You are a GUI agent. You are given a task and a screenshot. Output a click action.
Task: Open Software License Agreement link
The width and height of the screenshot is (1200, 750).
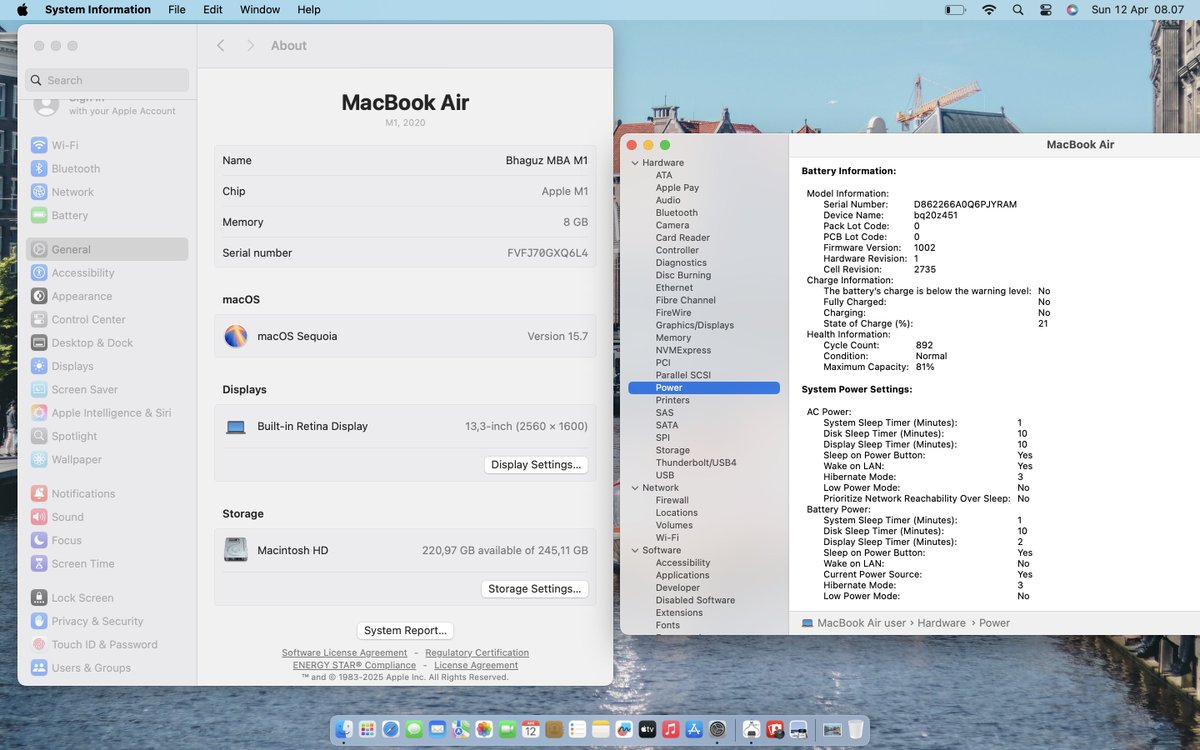[345, 653]
